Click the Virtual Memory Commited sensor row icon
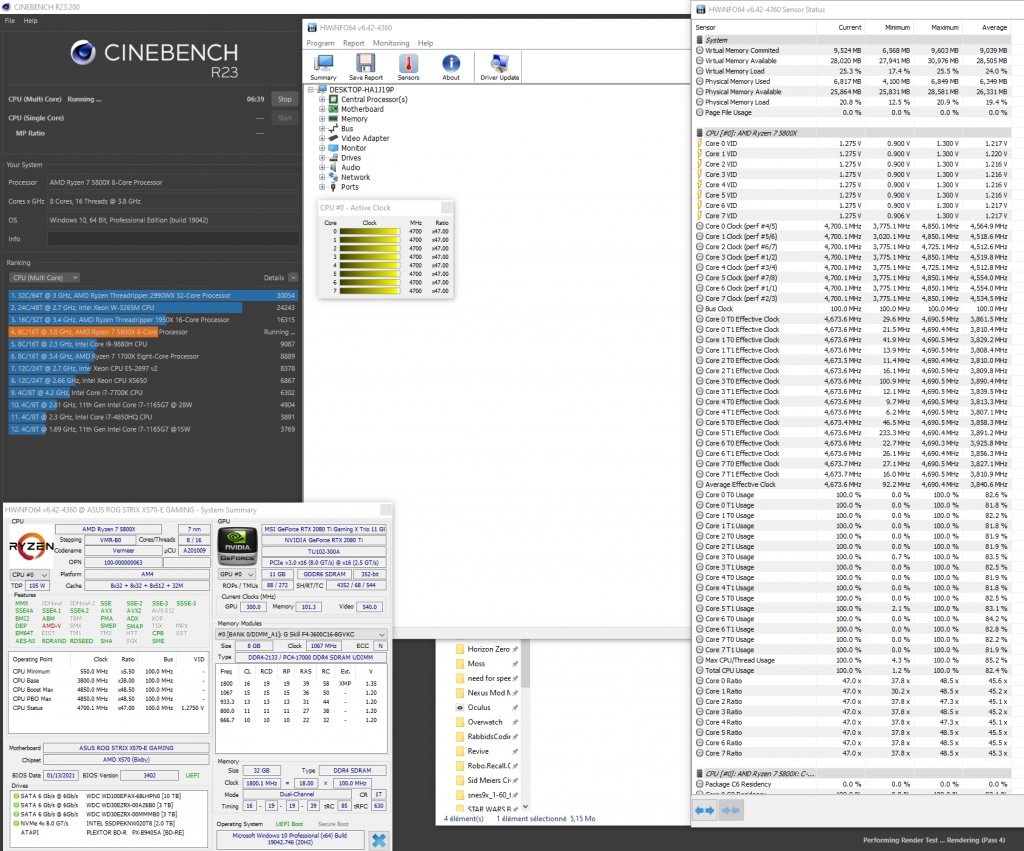Image resolution: width=1024 pixels, height=851 pixels. coord(699,50)
